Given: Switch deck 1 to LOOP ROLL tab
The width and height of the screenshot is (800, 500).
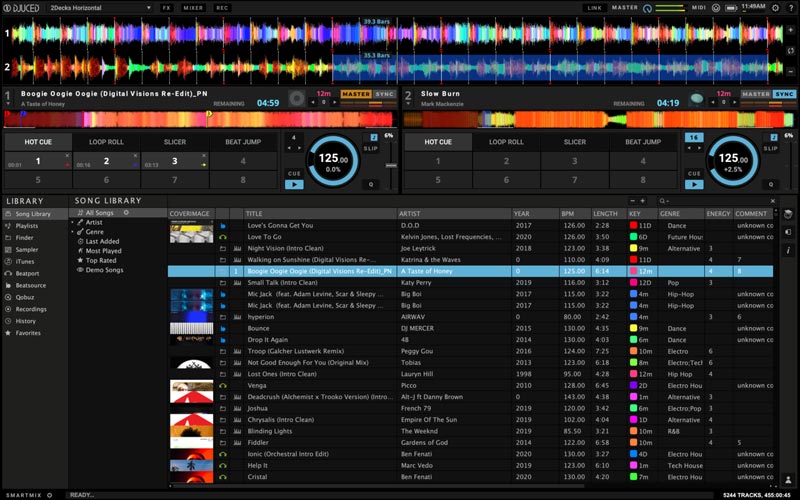Looking at the screenshot, I should [x=106, y=142].
